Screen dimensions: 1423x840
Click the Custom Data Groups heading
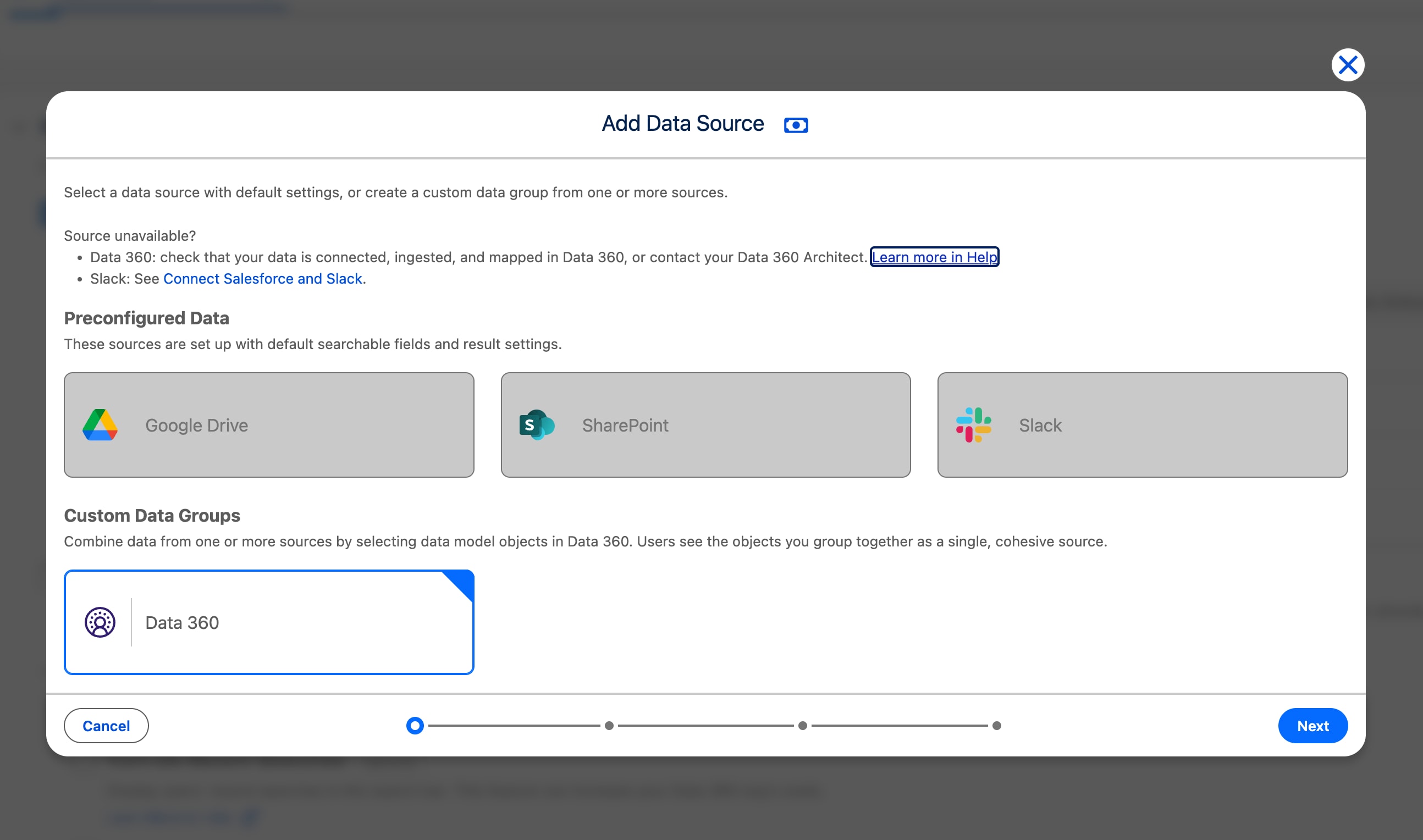(152, 515)
